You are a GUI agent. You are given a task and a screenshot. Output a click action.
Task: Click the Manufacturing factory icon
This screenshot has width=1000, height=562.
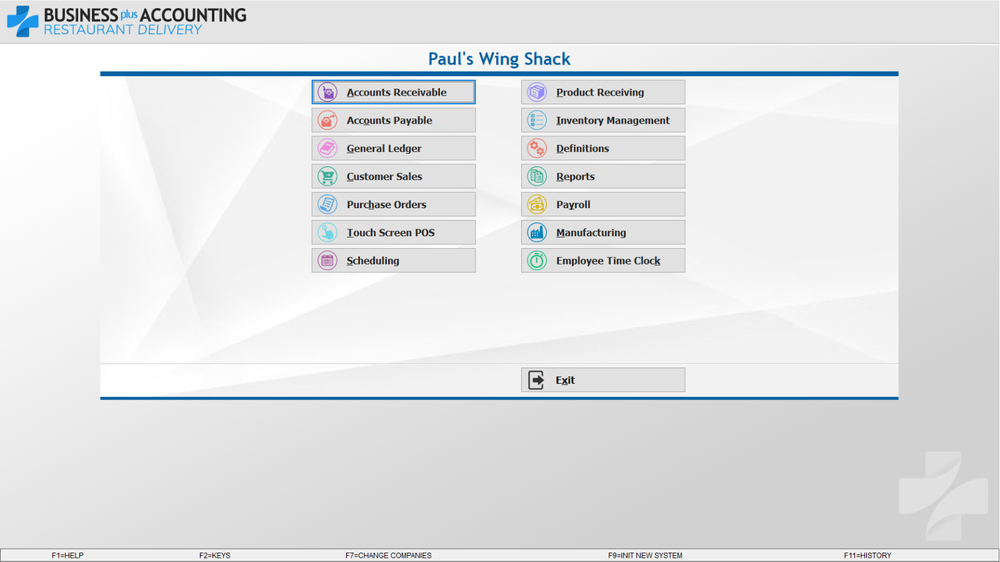point(537,232)
